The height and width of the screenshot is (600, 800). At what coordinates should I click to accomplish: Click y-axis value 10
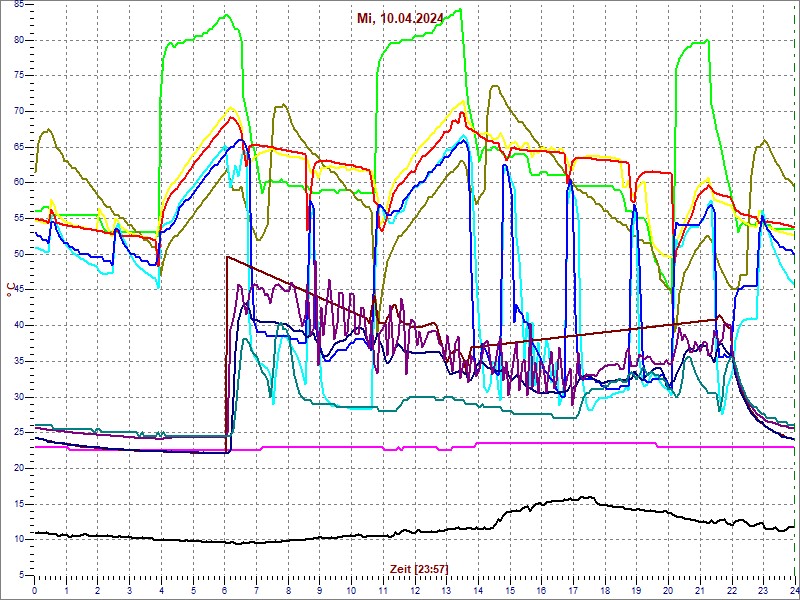pyautogui.click(x=19, y=540)
